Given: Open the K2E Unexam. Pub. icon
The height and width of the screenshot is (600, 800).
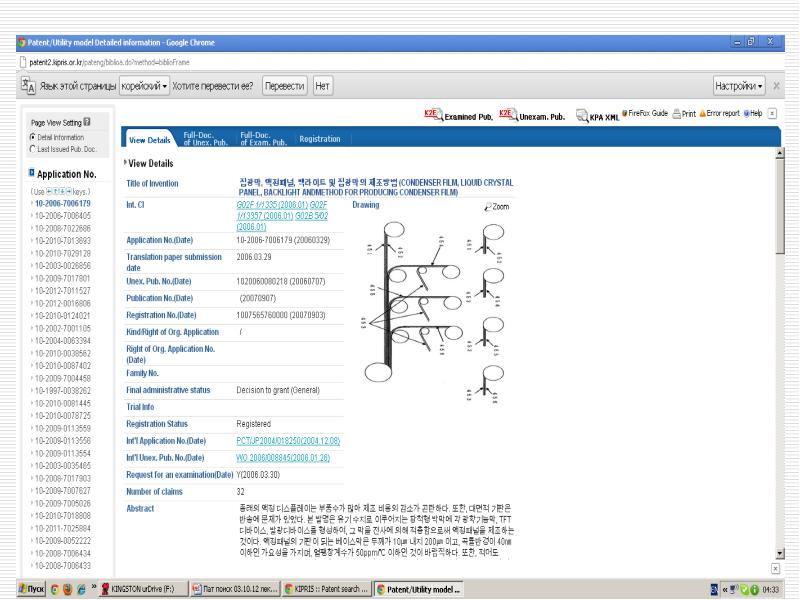Looking at the screenshot, I should click(x=506, y=115).
